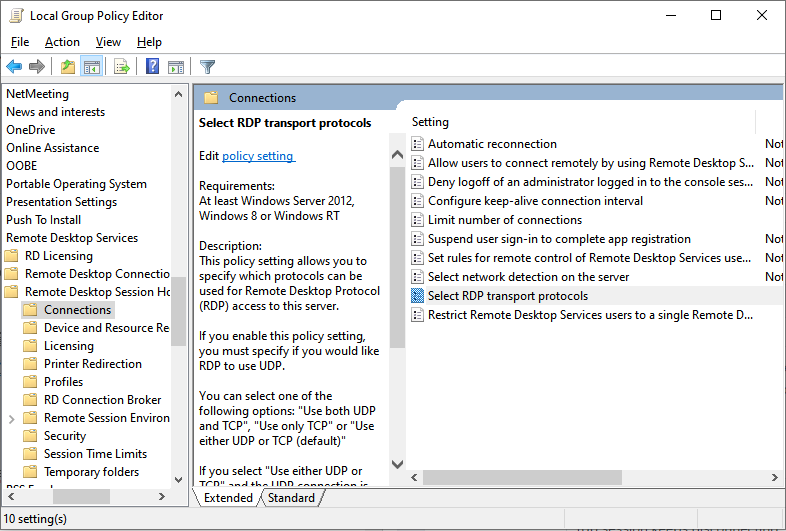Toggle the Show/Hide Action Pane icon

[176, 67]
